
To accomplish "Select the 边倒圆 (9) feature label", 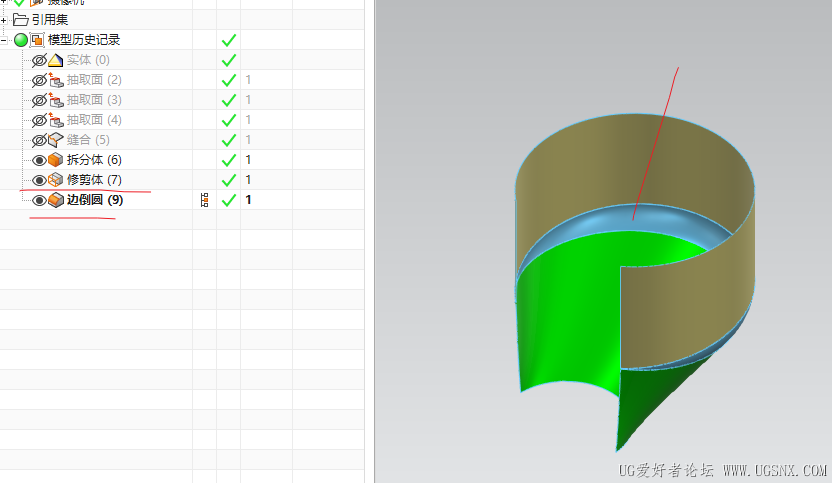I will click(94, 200).
